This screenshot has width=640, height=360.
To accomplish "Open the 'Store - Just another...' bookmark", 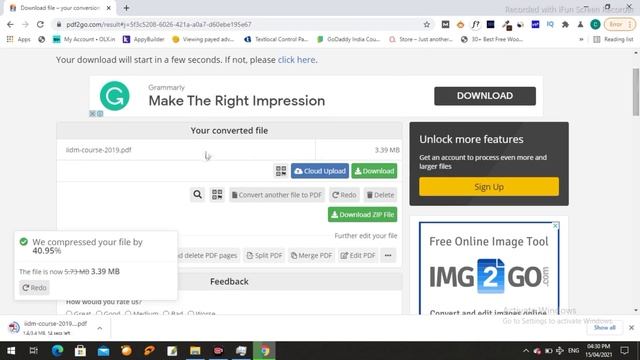I will point(421,40).
